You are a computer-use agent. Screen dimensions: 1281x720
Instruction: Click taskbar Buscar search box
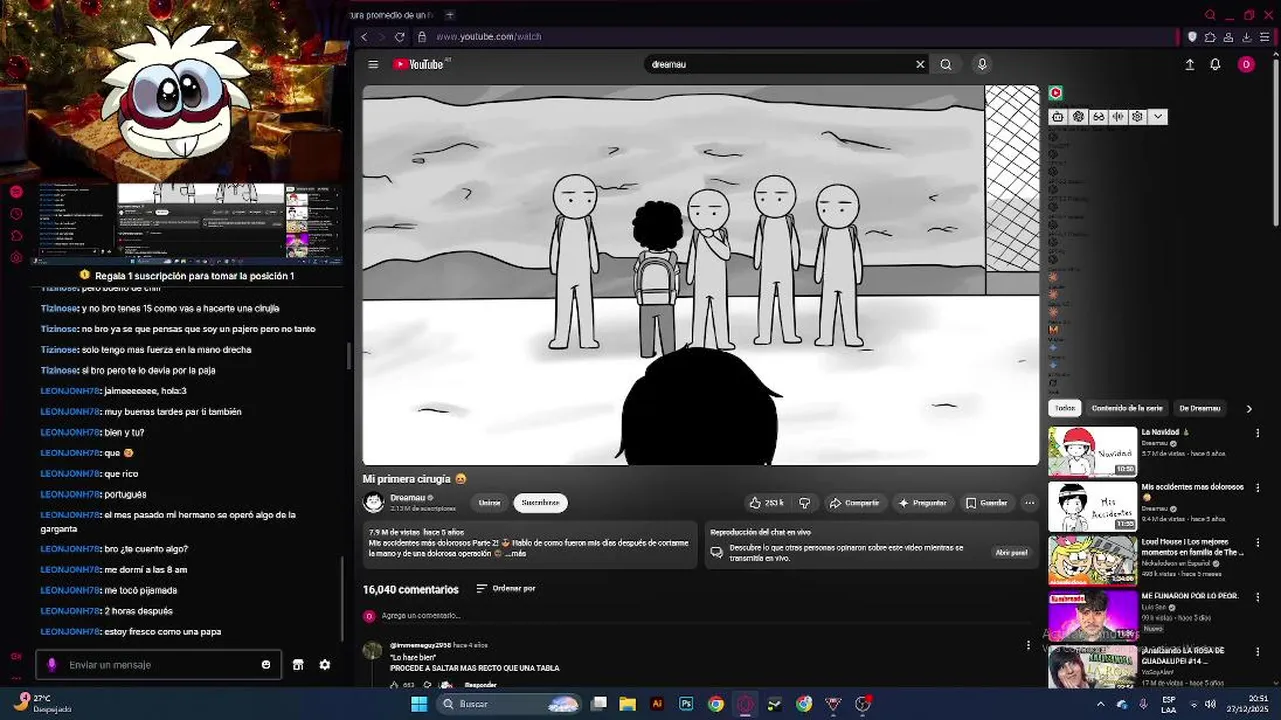point(510,704)
